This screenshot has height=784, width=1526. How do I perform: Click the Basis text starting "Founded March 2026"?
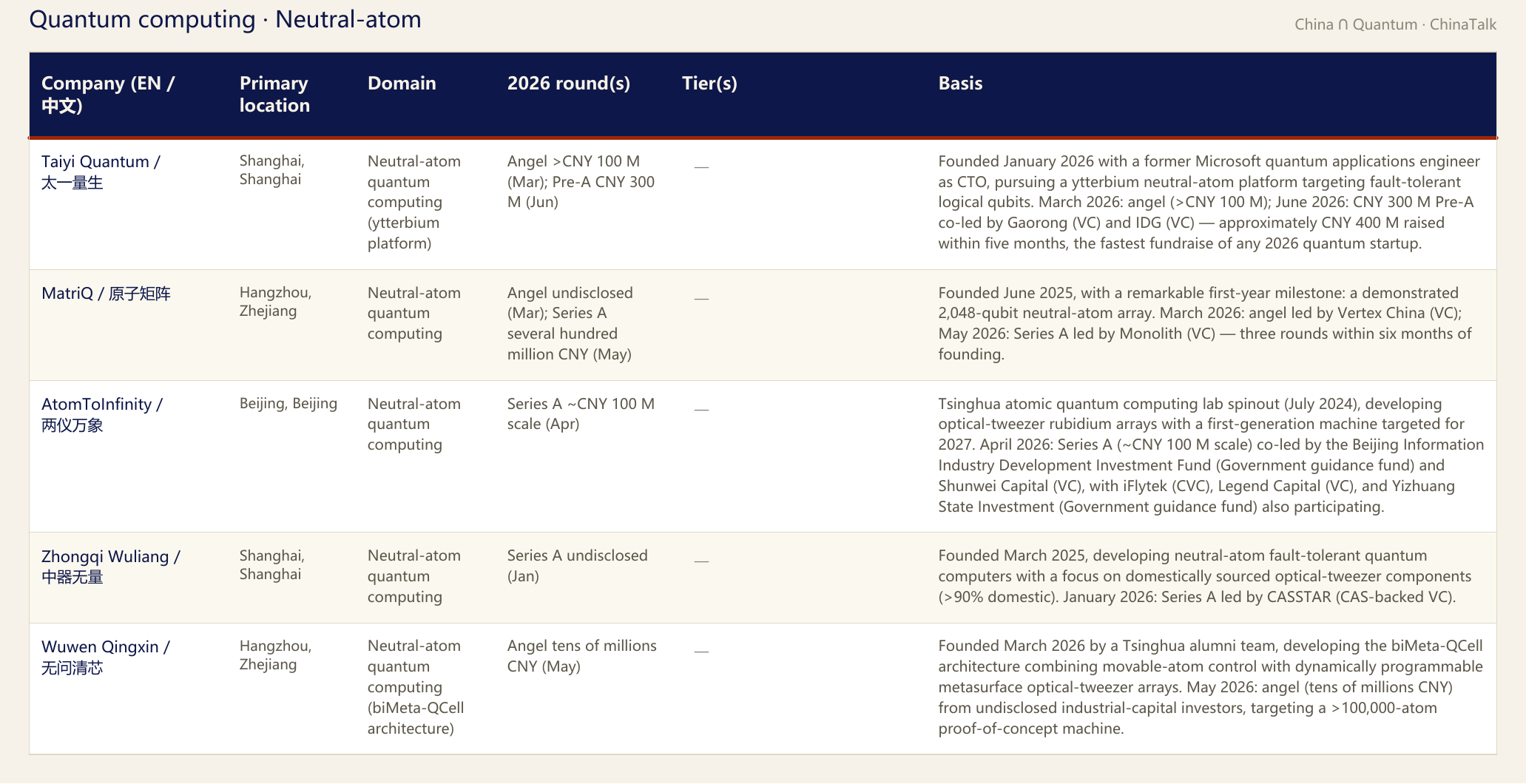[1210, 686]
